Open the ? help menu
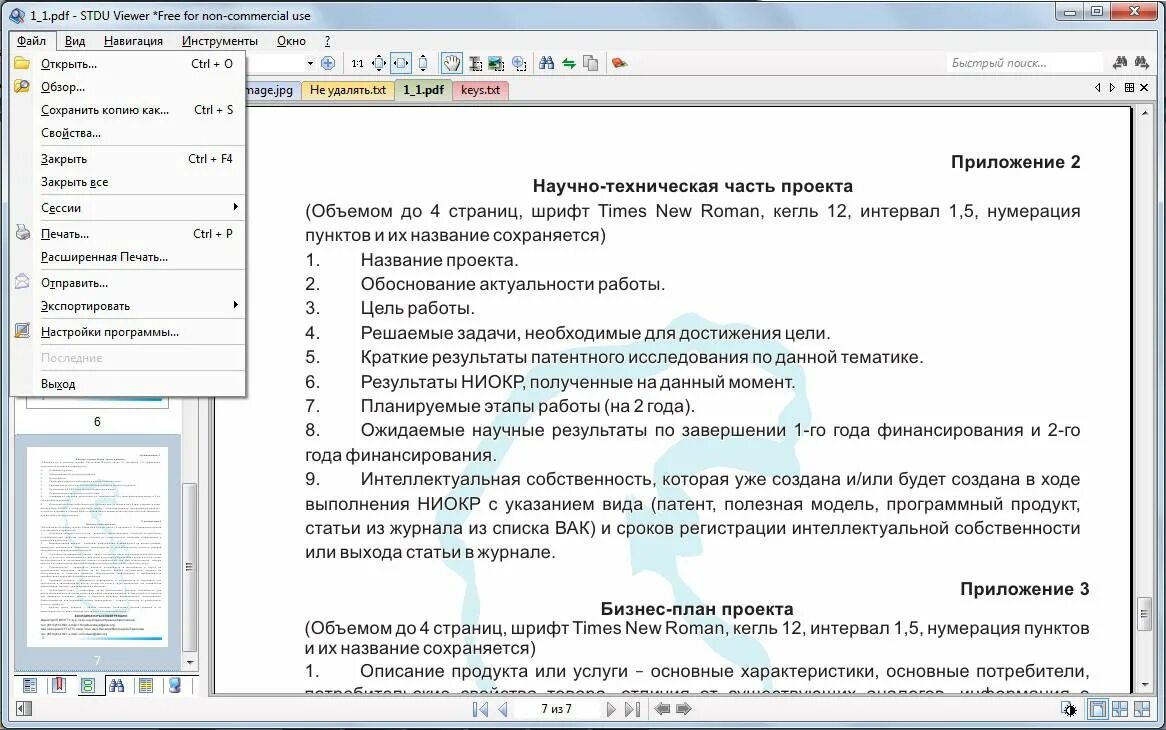The image size is (1166, 730). coord(327,41)
